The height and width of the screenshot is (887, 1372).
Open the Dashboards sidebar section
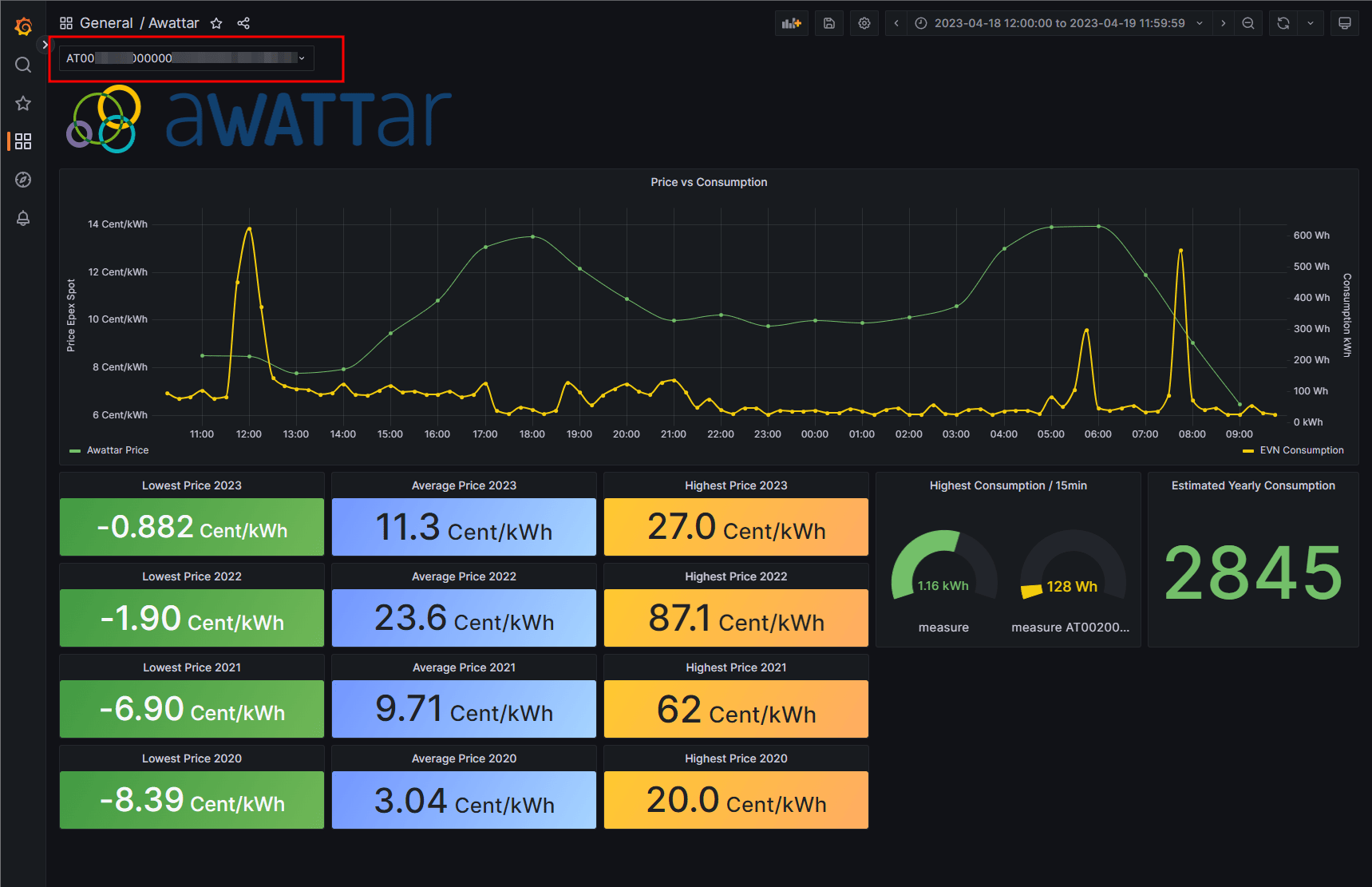pos(23,141)
